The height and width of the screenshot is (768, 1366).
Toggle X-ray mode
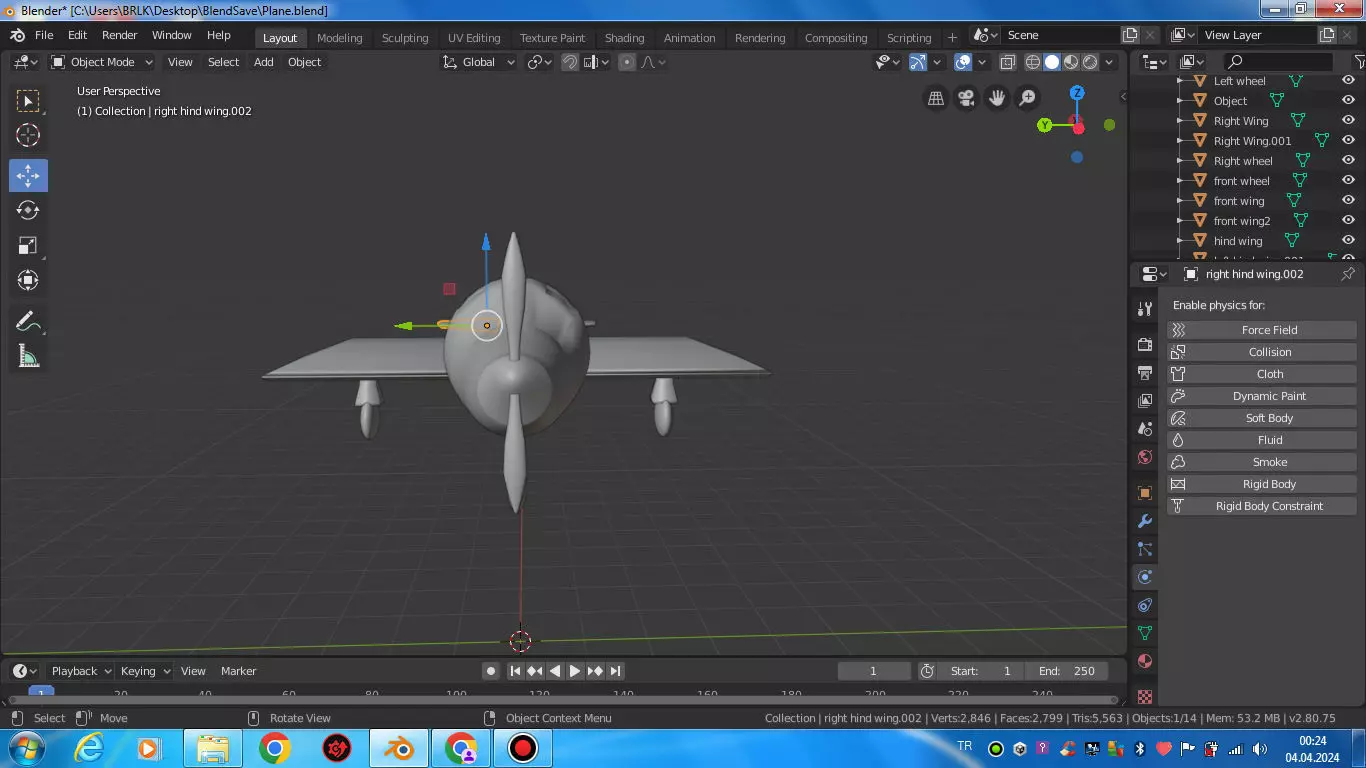pos(1008,62)
